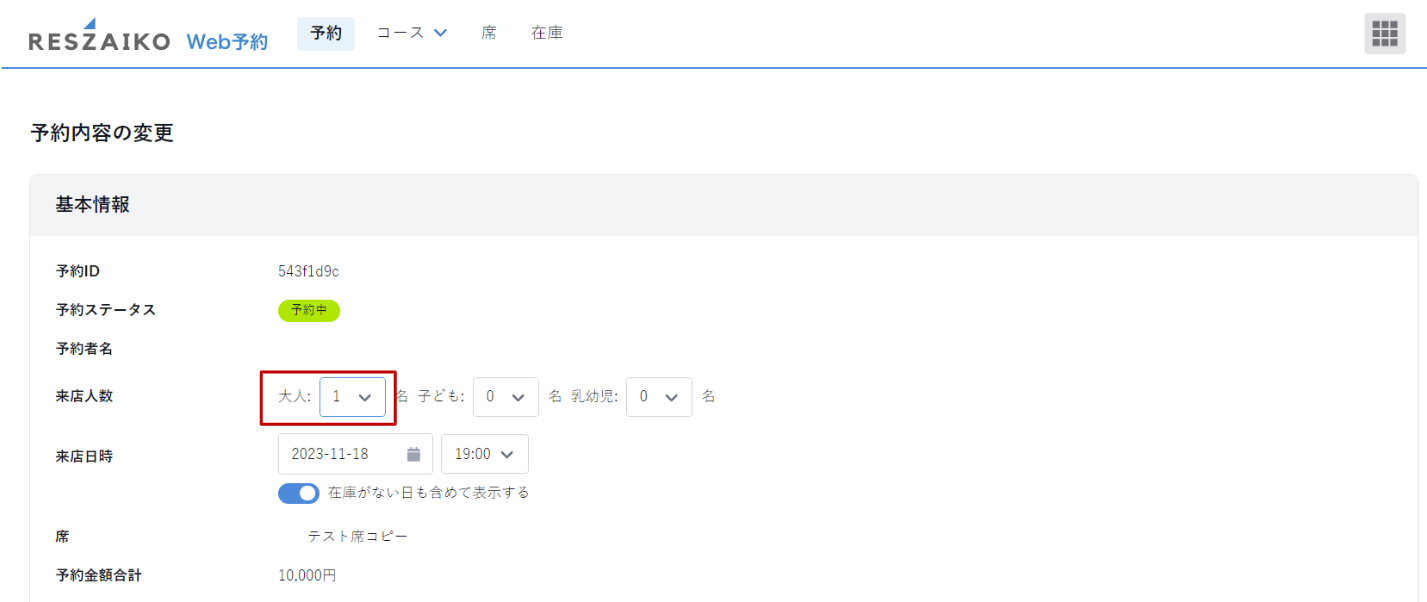Screen dimensions: 1427x602
Task: Disable the 在庫がない日も含めて表示する toggle switch
Action: [298, 493]
